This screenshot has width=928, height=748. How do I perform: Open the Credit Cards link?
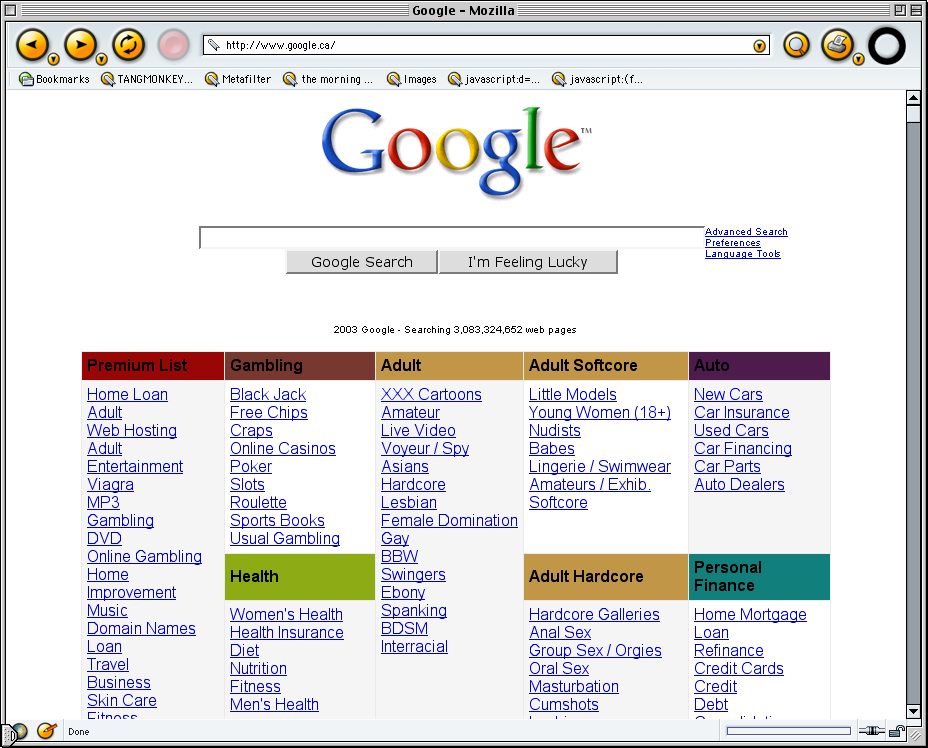pyautogui.click(x=739, y=669)
